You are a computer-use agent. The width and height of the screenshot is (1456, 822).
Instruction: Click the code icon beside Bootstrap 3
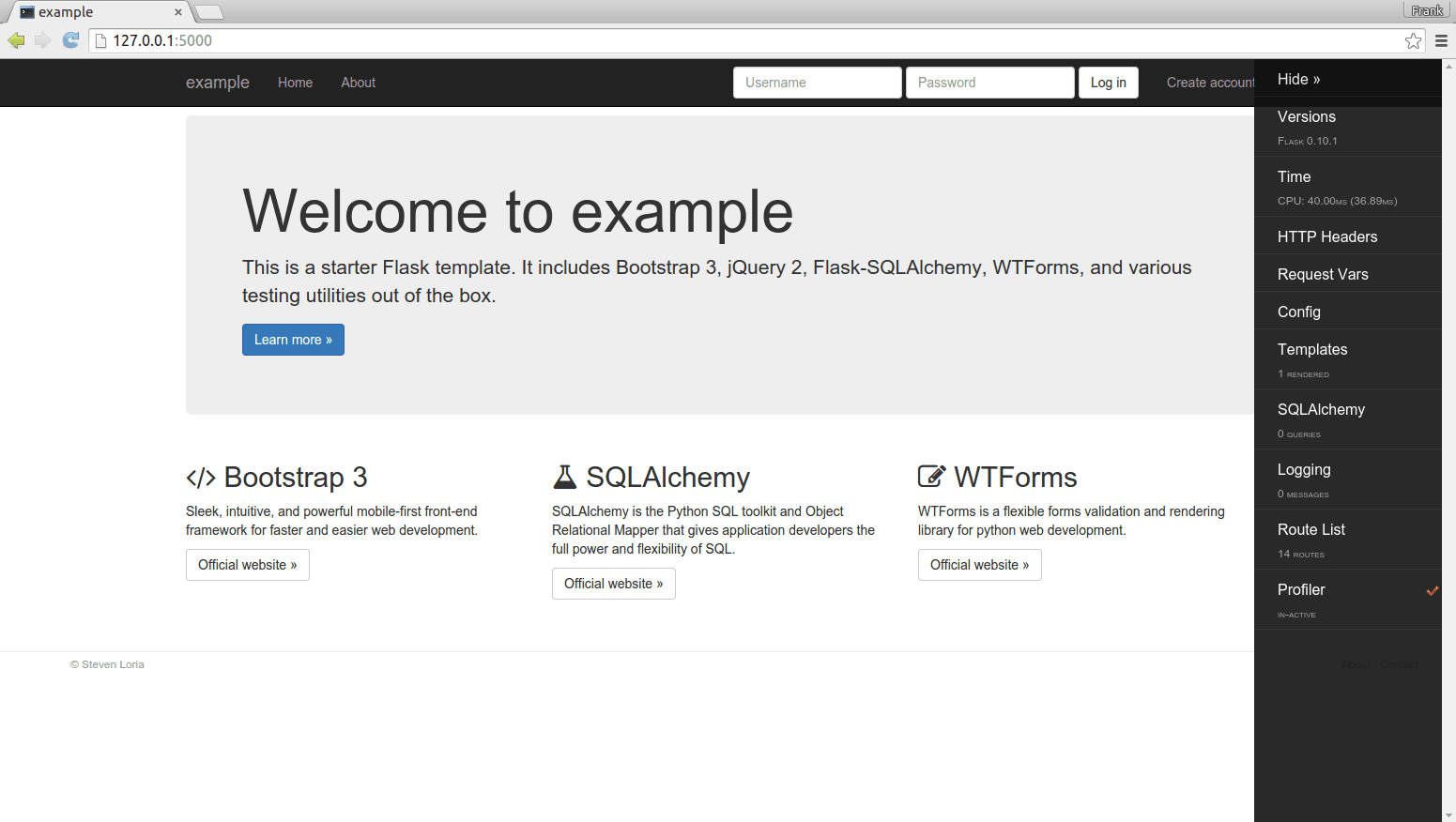click(x=201, y=478)
